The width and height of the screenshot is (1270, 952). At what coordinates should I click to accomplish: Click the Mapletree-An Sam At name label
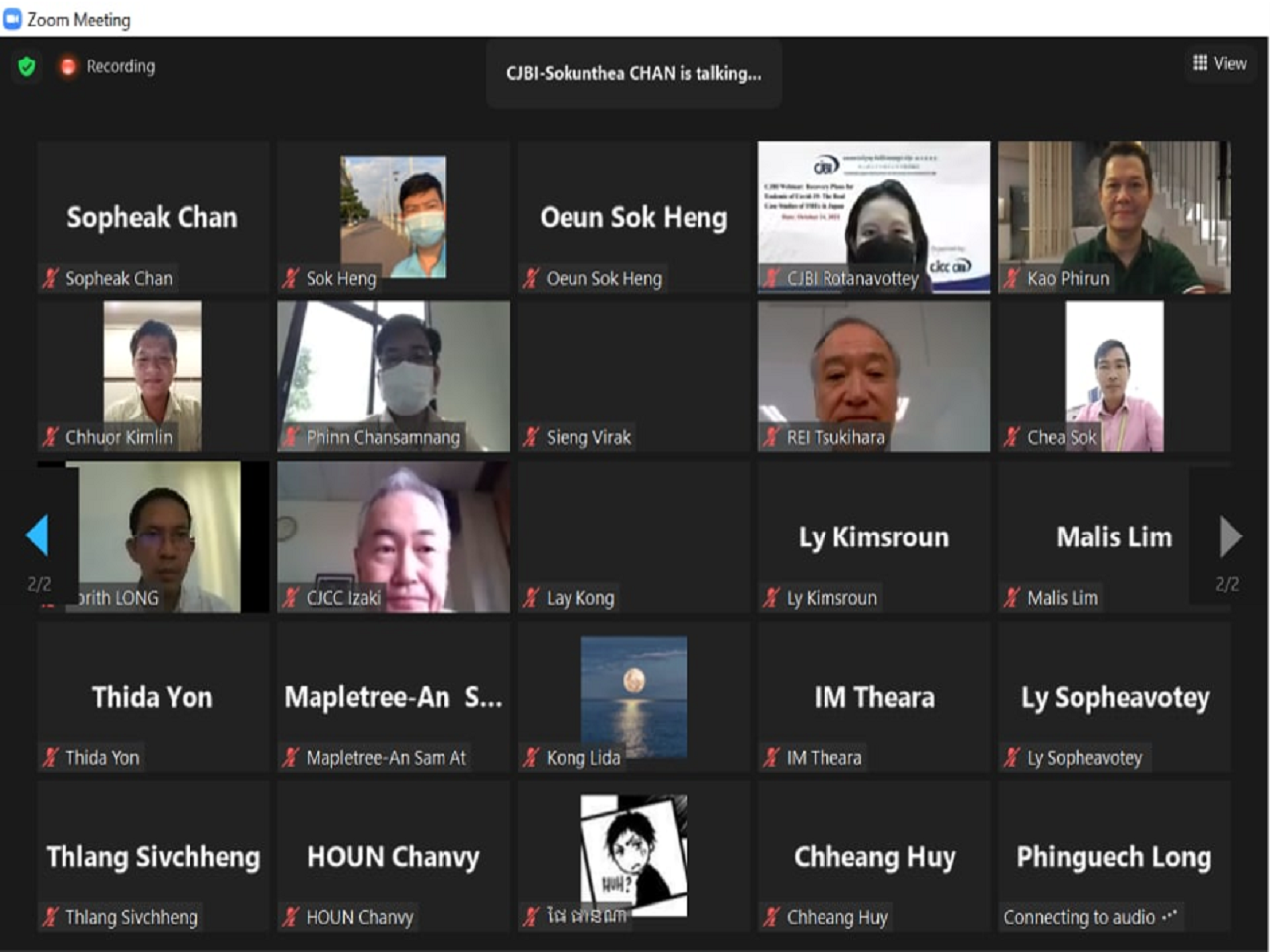coord(385,758)
